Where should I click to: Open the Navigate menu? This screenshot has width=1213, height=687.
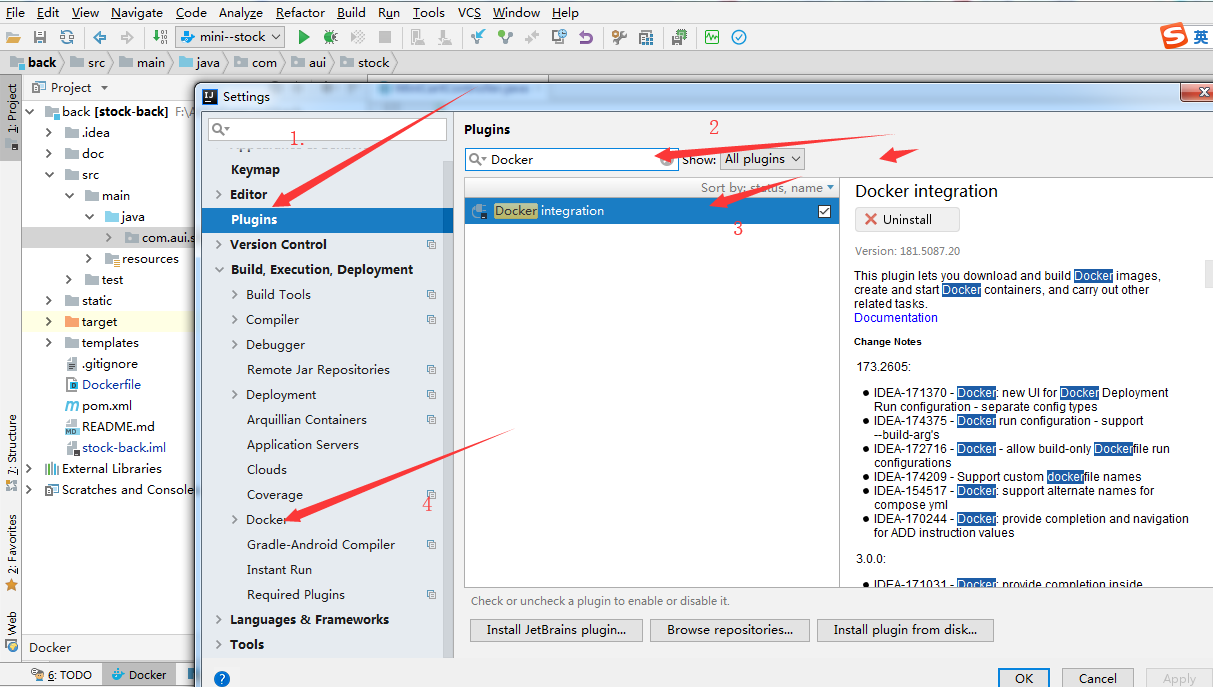(x=137, y=12)
